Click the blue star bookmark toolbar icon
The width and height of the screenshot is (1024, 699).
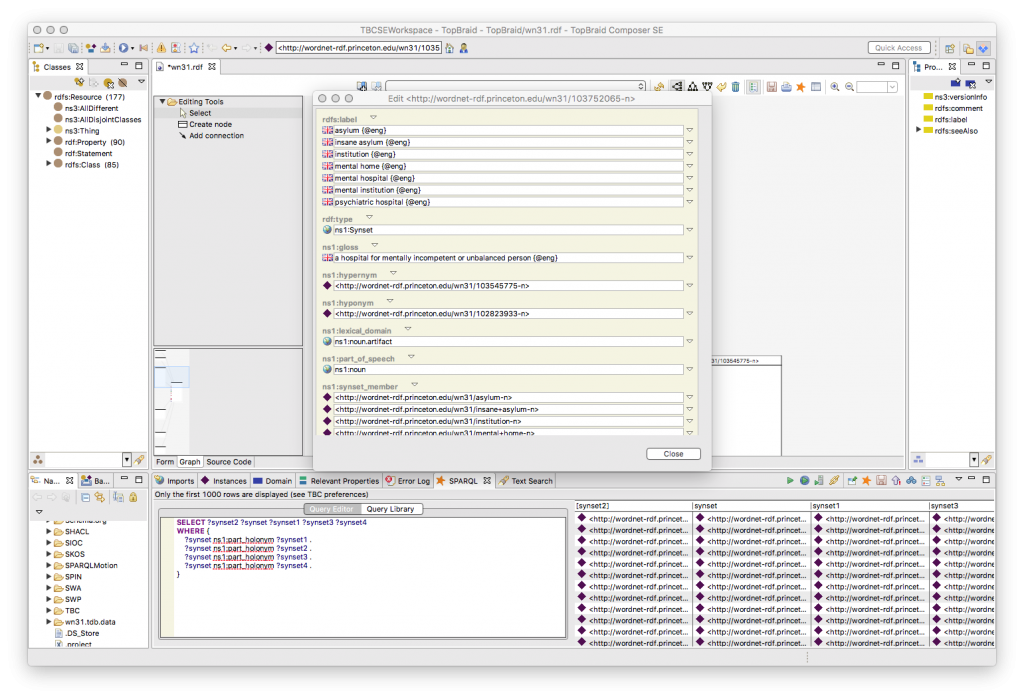pos(194,48)
